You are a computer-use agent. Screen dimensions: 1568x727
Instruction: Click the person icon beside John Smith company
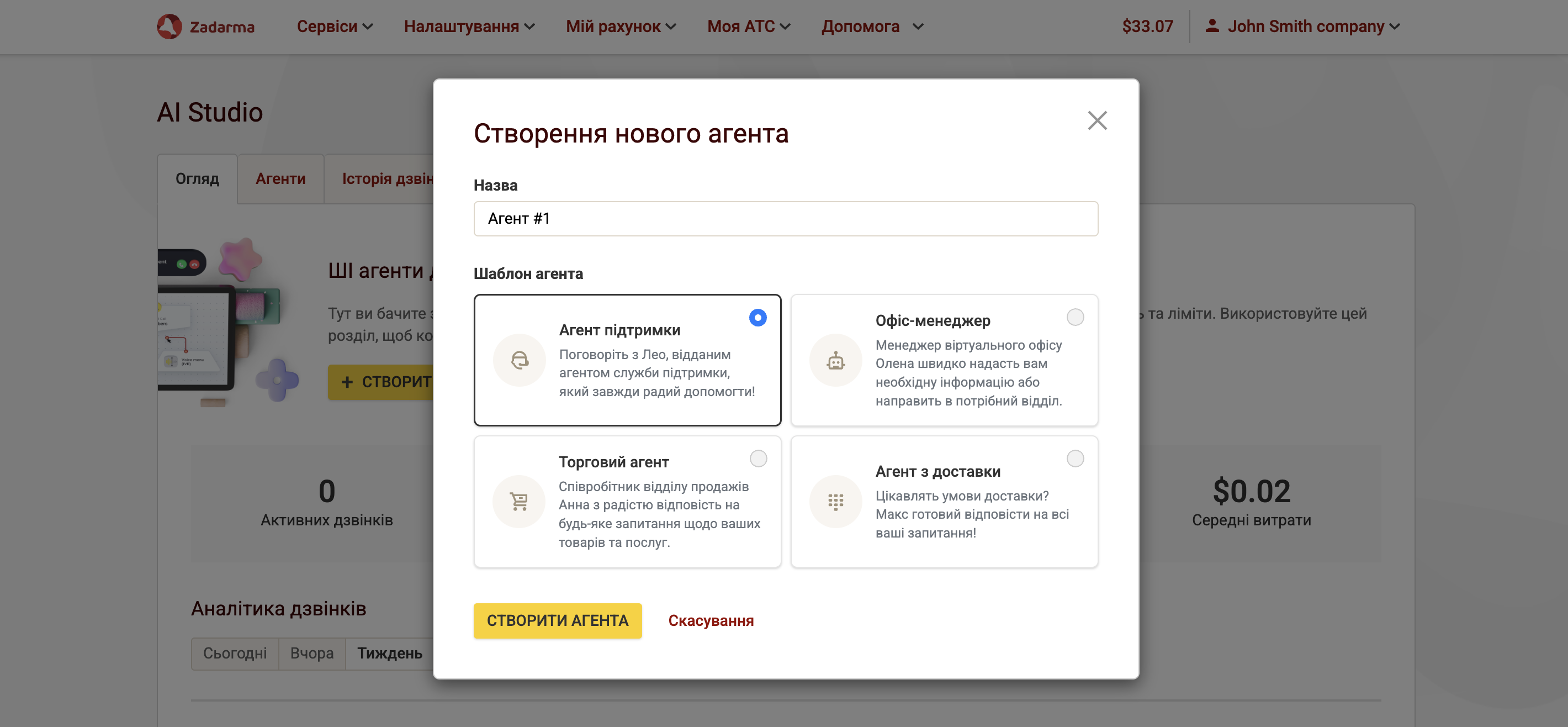1212,26
